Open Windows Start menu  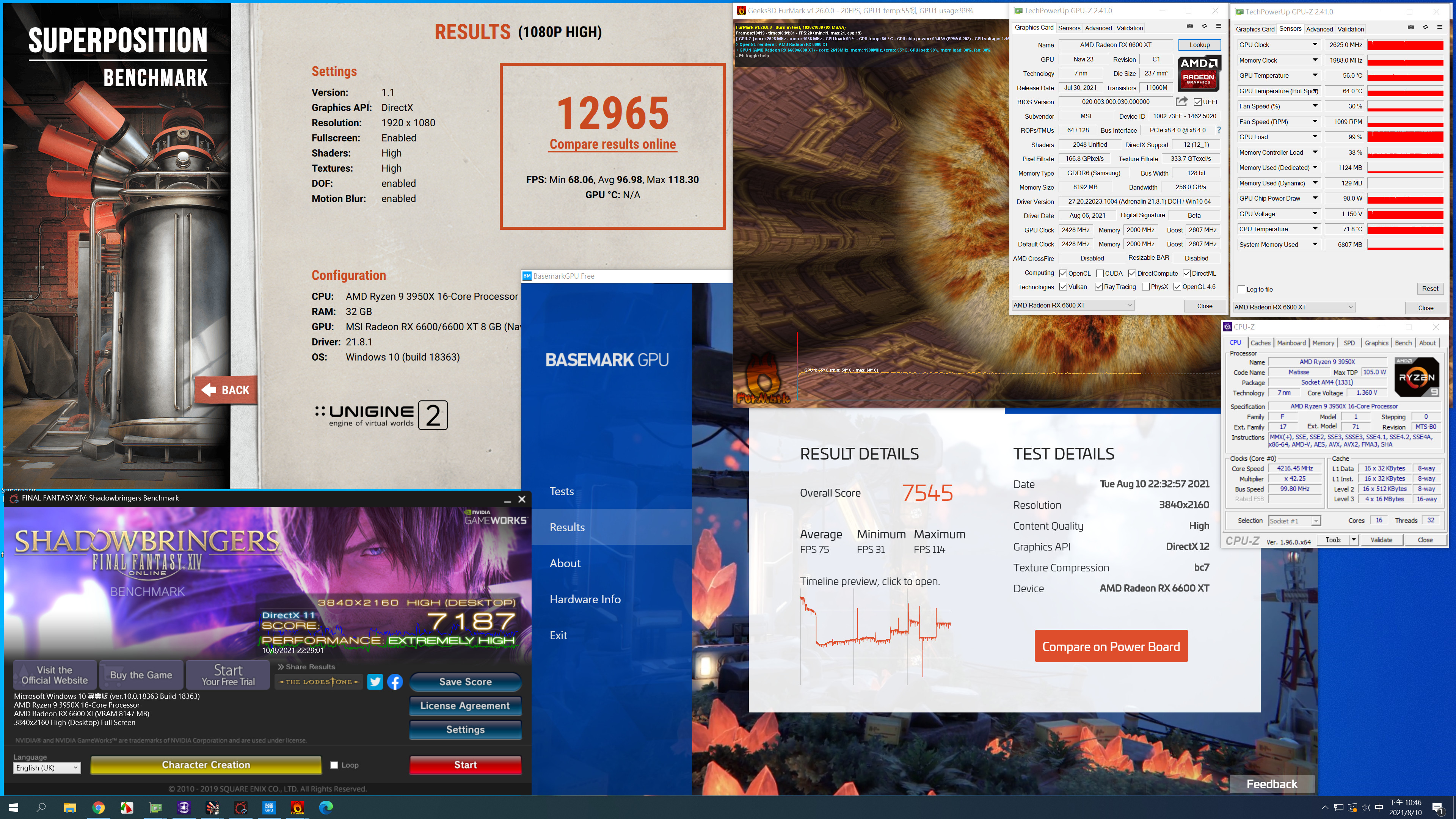pyautogui.click(x=14, y=807)
